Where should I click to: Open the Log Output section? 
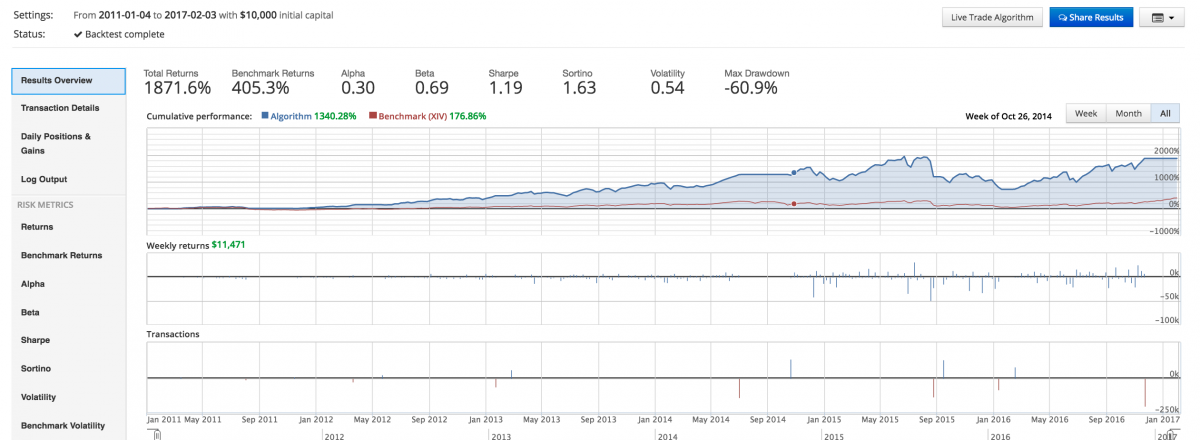coord(44,180)
